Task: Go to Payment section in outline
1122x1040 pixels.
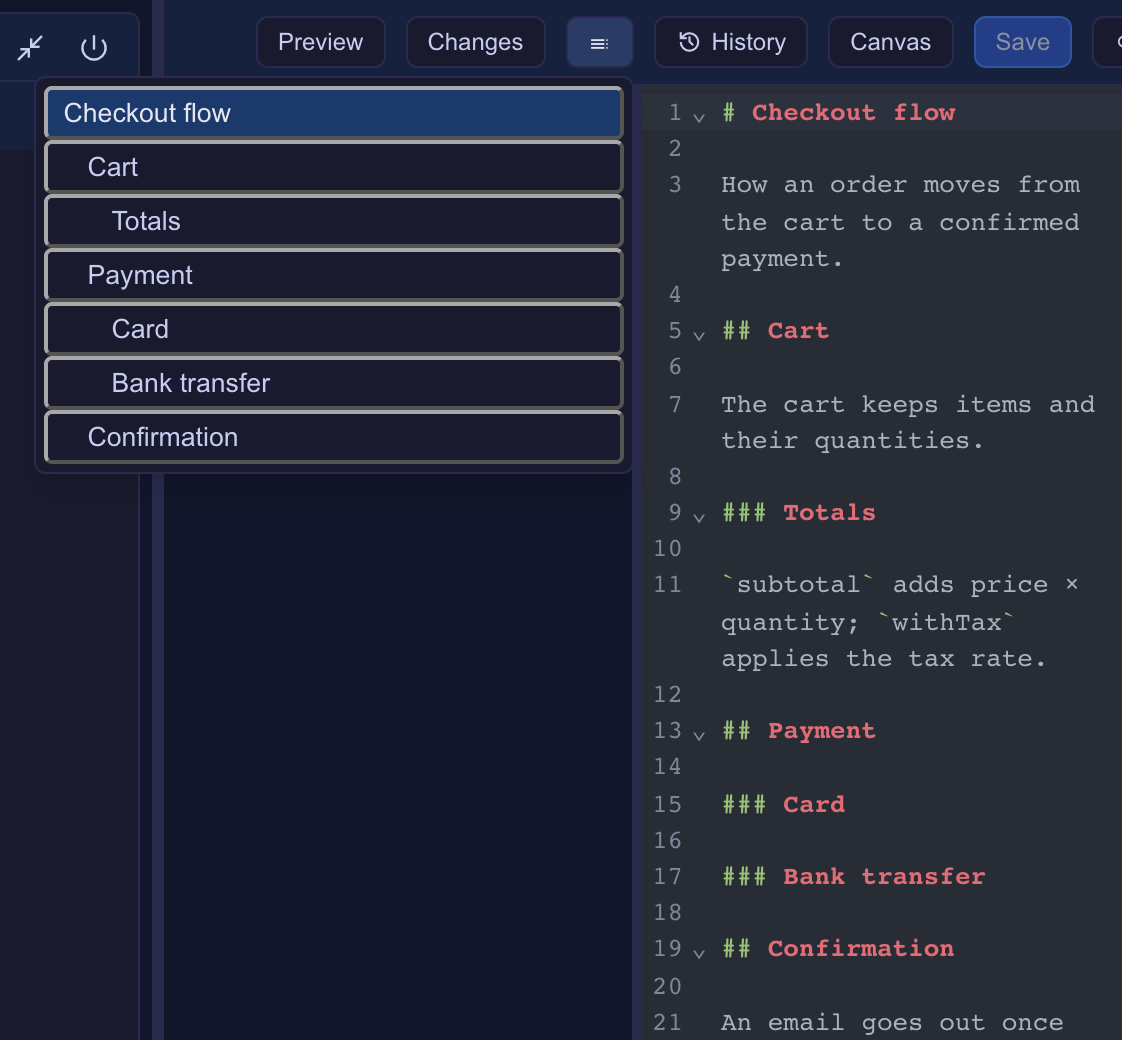Action: click(333, 275)
